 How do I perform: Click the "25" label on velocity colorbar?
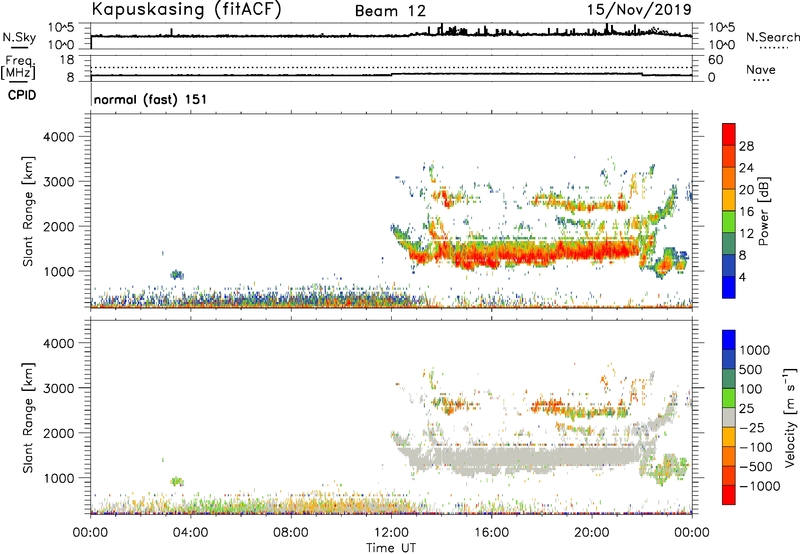coord(746,409)
